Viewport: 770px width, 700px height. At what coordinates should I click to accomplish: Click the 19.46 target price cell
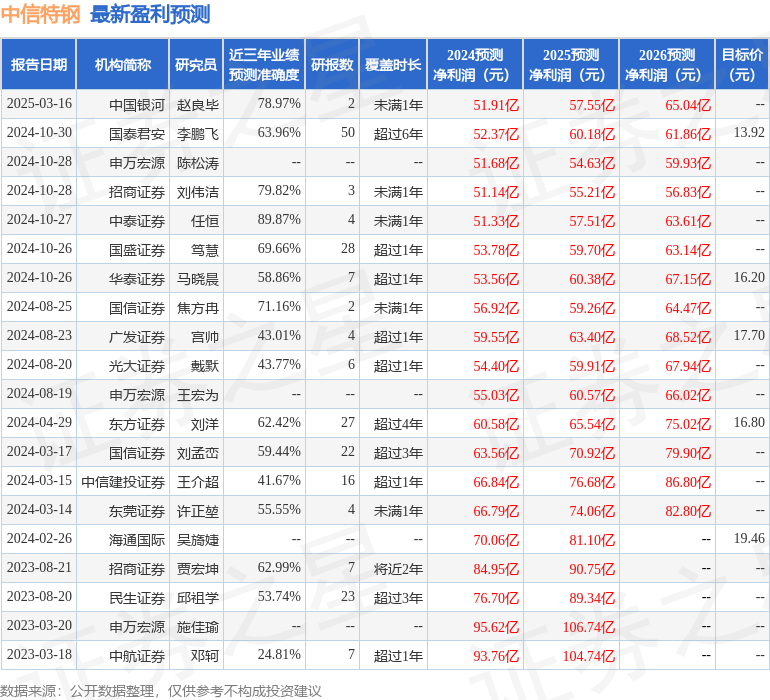[x=748, y=539]
